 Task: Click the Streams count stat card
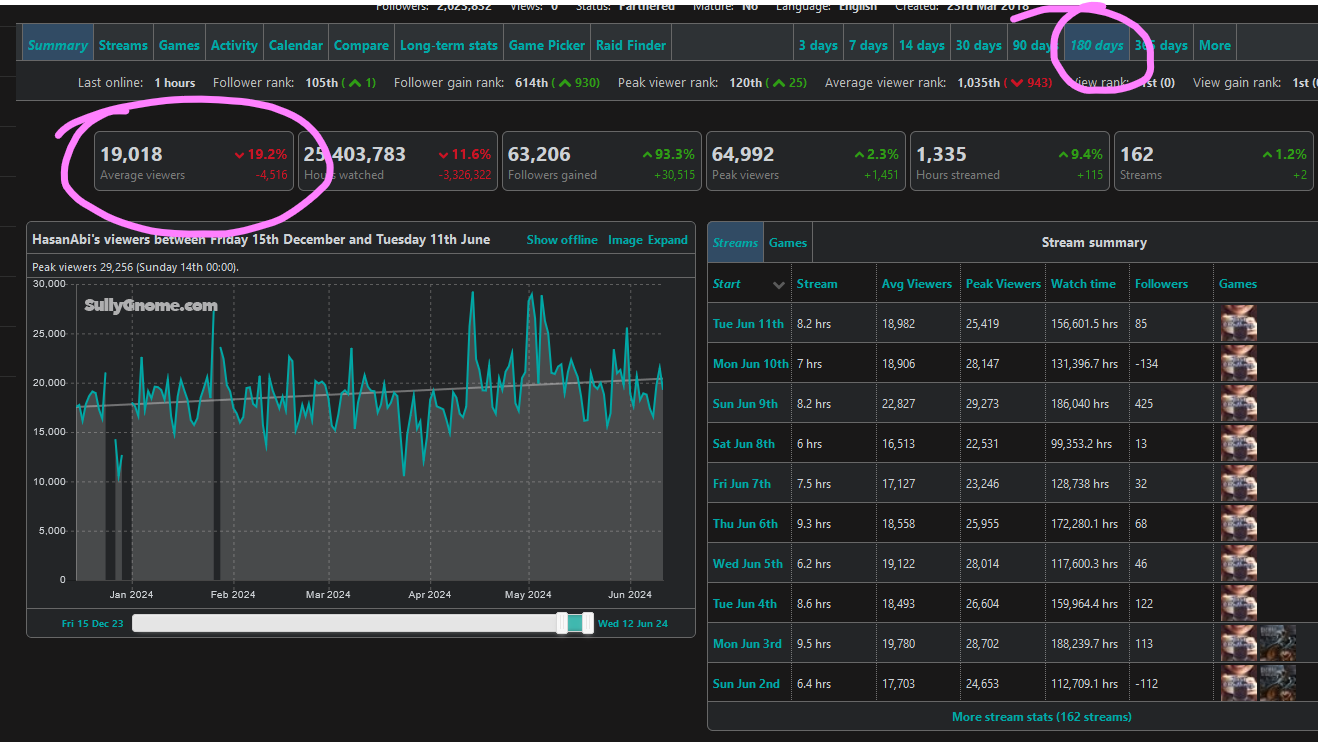coord(1215,161)
